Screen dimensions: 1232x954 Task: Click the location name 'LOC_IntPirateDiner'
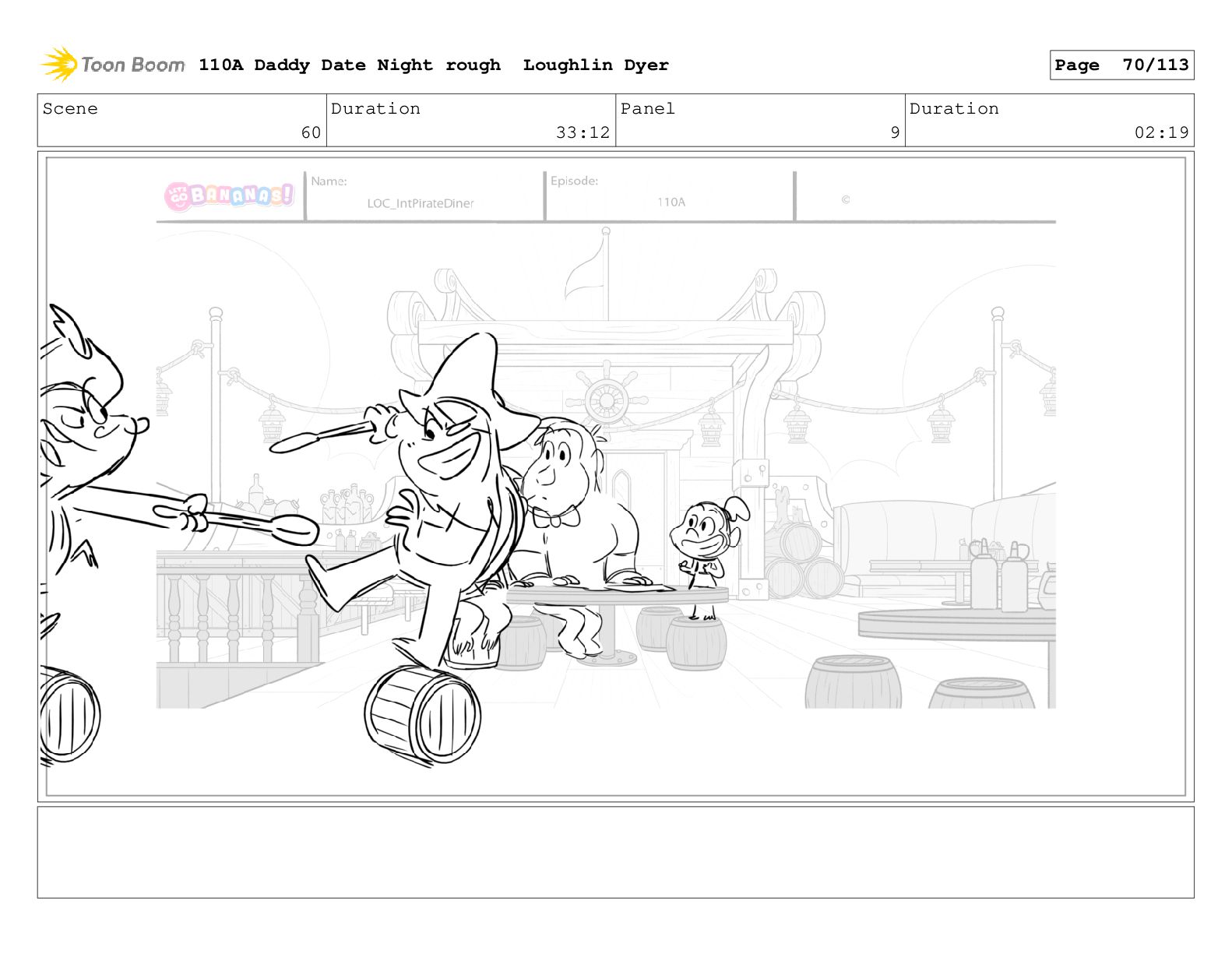(x=421, y=203)
